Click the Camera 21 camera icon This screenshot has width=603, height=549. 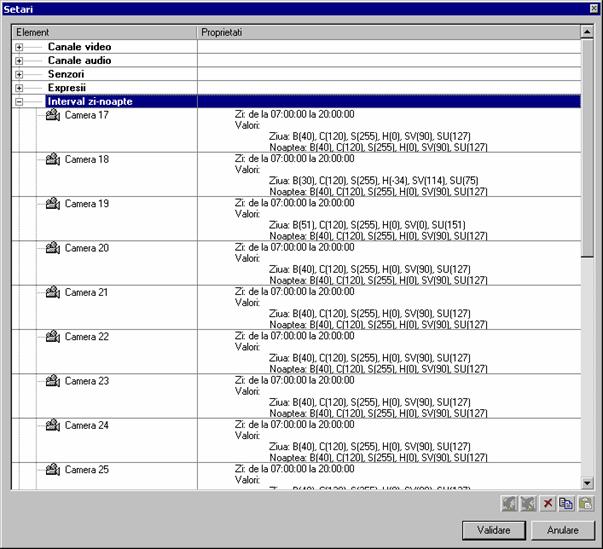click(x=53, y=292)
